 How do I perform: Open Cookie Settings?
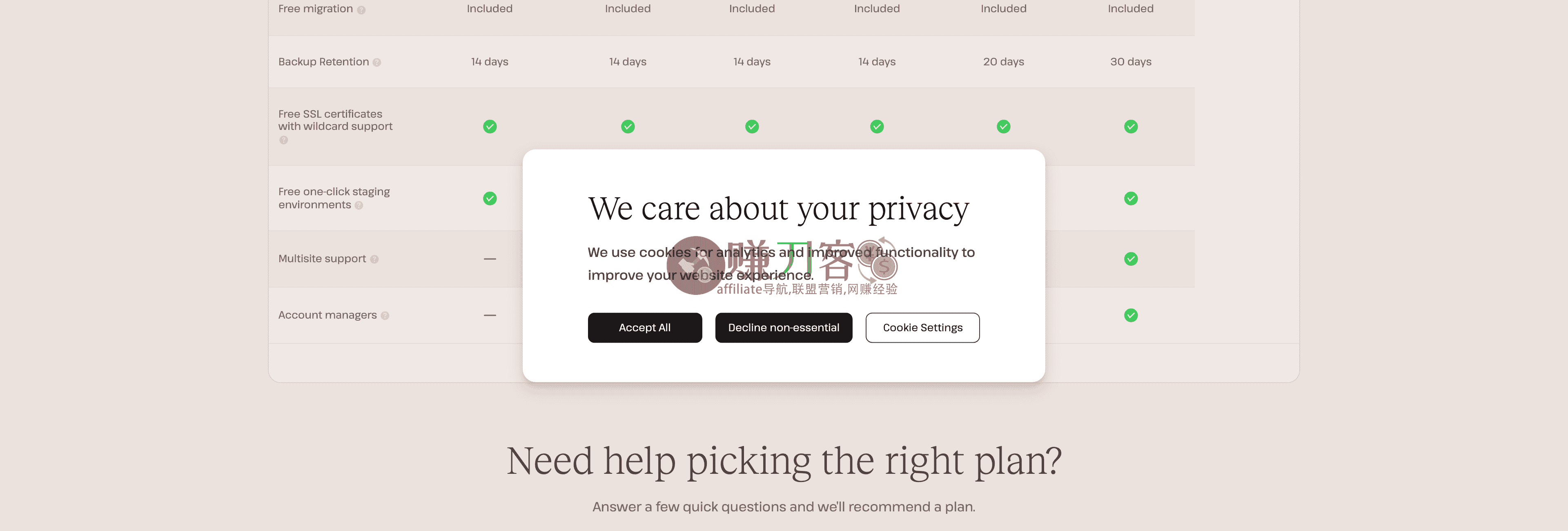tap(922, 328)
